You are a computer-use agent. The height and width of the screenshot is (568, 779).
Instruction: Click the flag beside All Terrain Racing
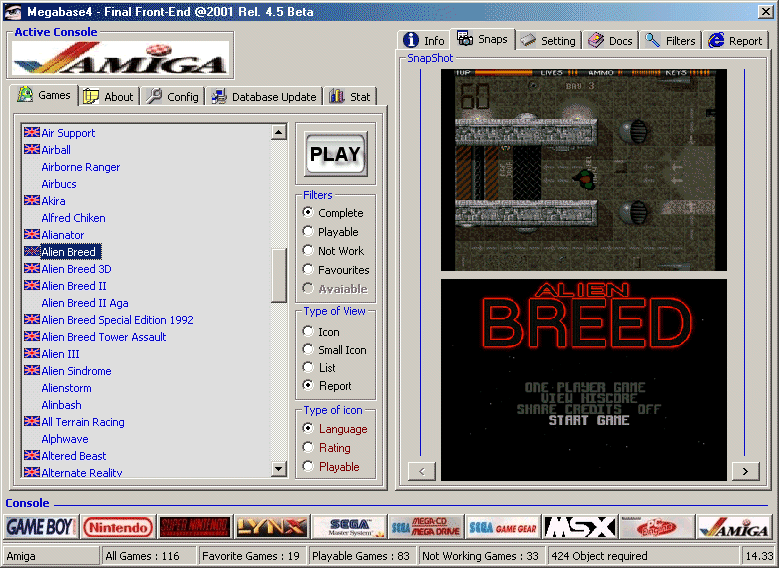(x=32, y=421)
